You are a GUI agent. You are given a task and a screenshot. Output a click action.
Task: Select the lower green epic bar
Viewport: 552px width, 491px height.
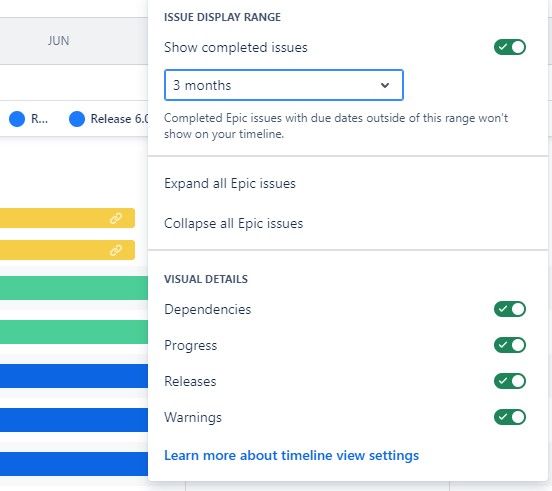[x=74, y=332]
